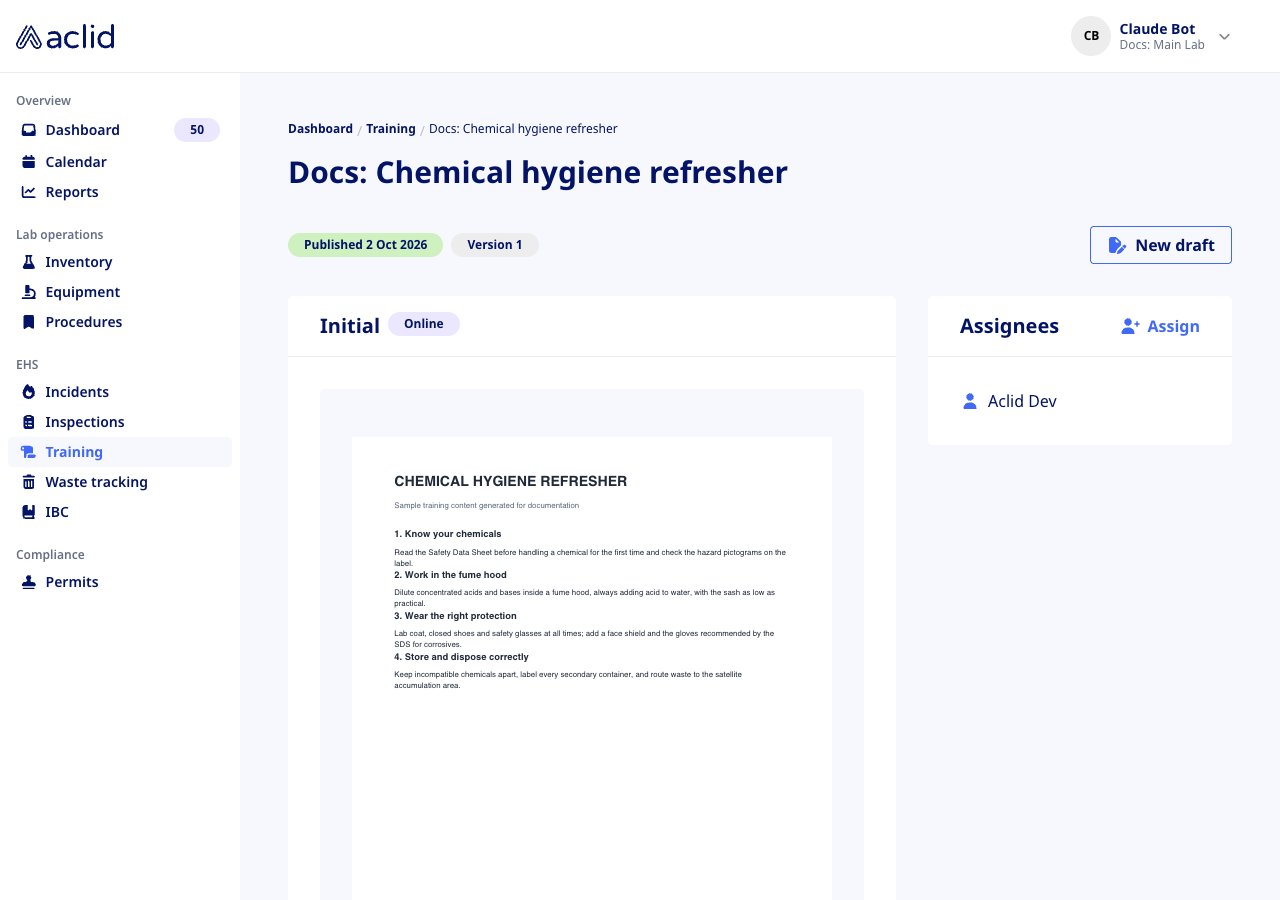Open the IBC page

click(120, 512)
